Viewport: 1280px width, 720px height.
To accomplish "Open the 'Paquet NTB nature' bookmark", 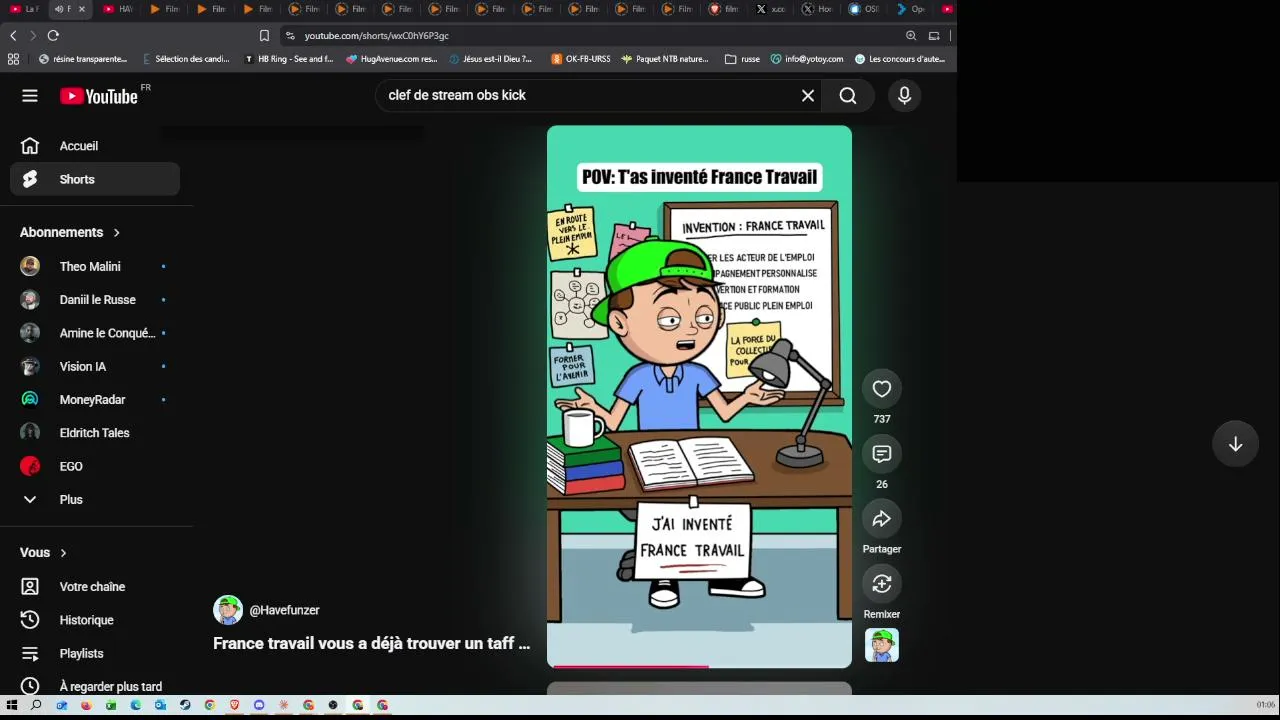I will [665, 59].
